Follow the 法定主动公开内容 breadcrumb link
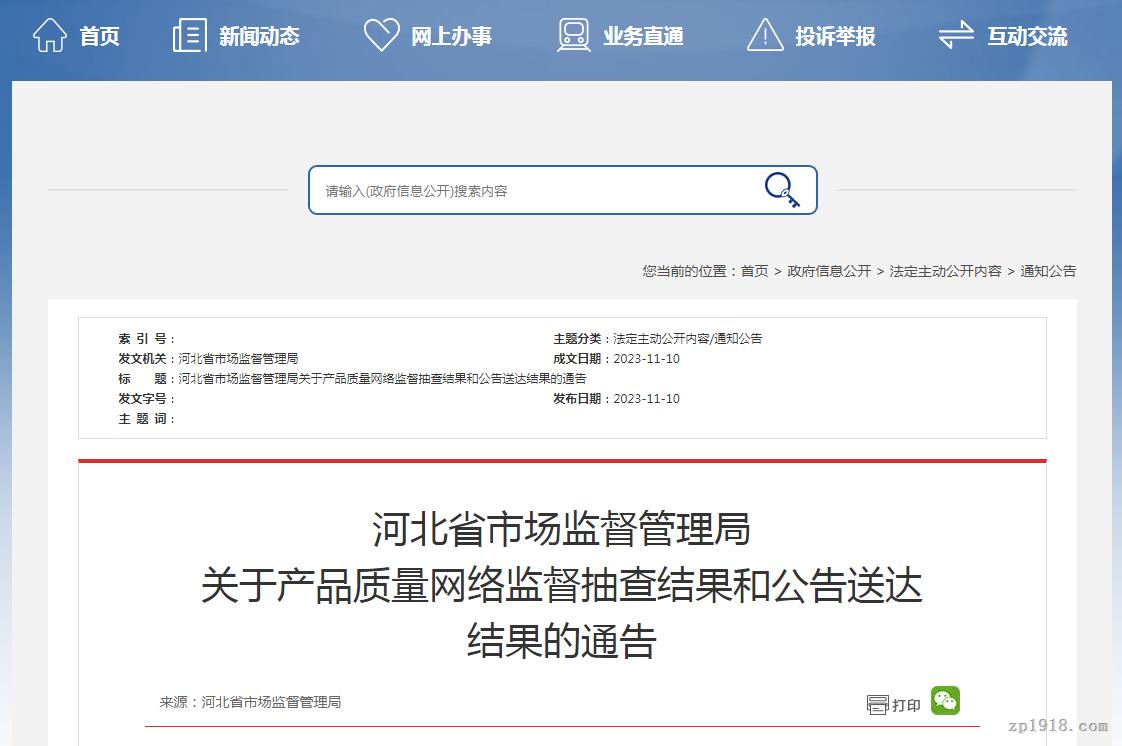 [945, 271]
